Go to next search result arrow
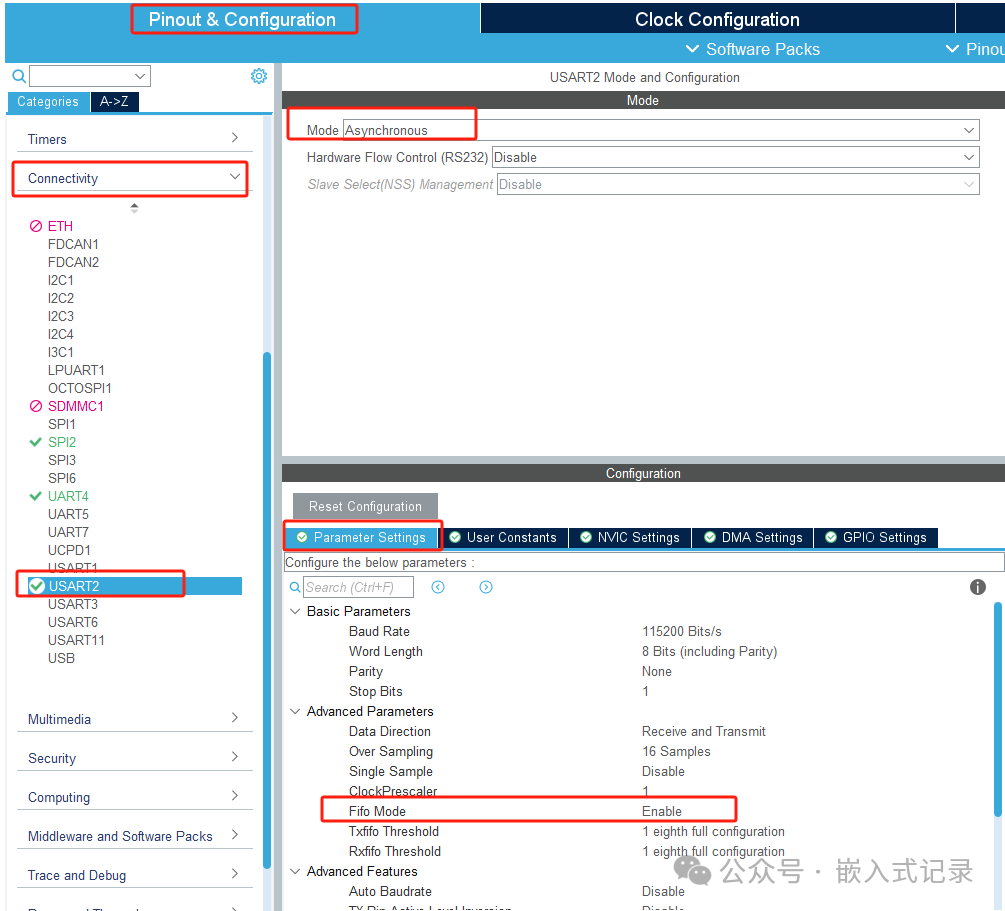Screen dimensions: 1005x911 click(486, 587)
